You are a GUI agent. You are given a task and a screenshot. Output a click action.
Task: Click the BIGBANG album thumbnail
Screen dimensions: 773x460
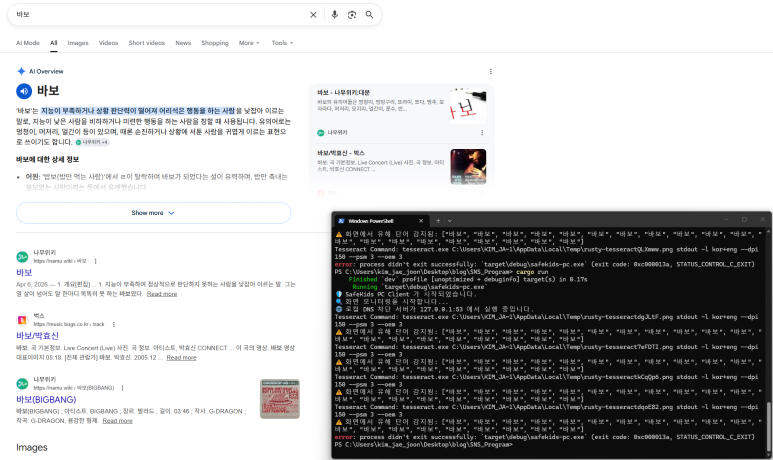point(280,399)
